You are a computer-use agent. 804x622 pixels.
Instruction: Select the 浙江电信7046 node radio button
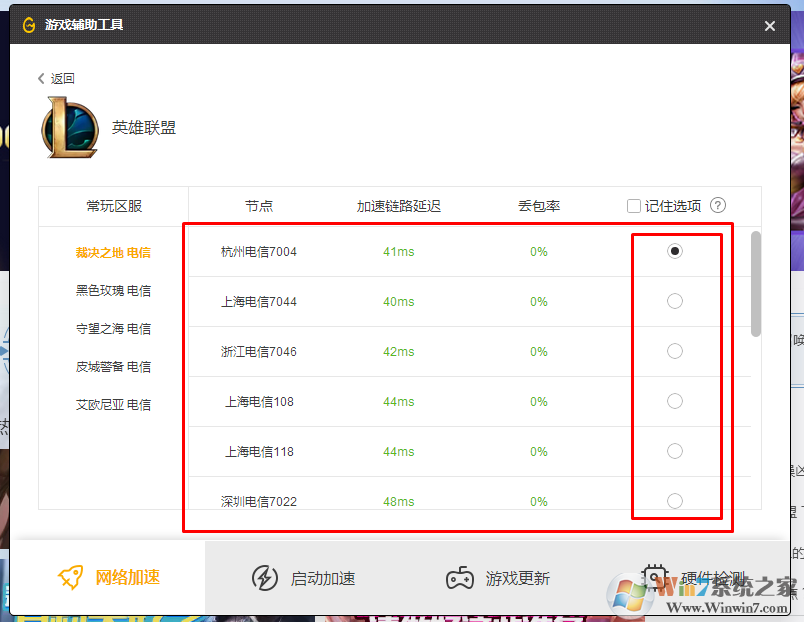click(675, 351)
